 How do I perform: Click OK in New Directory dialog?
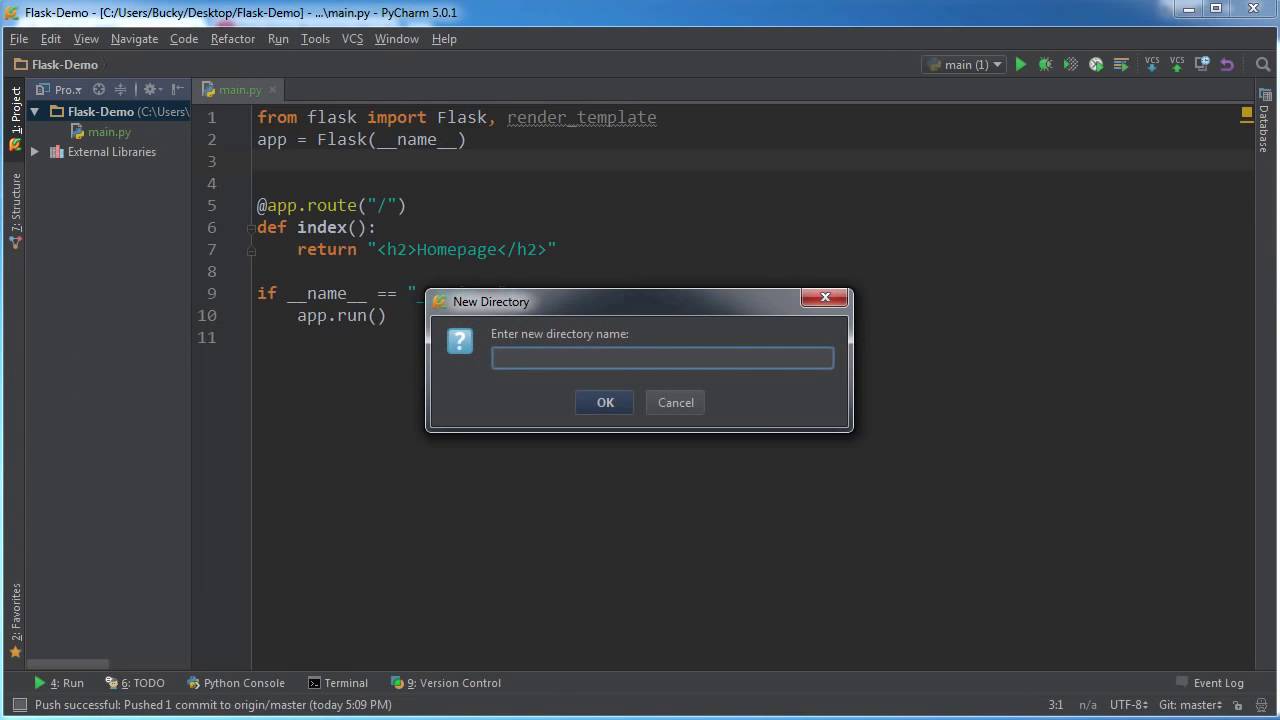coord(605,403)
